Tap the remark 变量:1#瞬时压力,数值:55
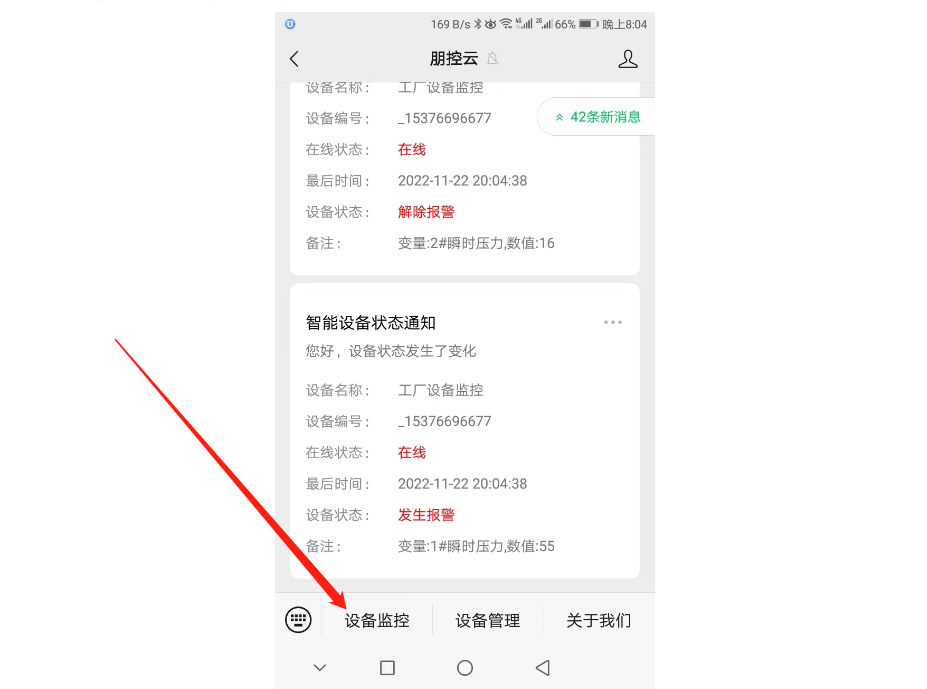 click(476, 546)
